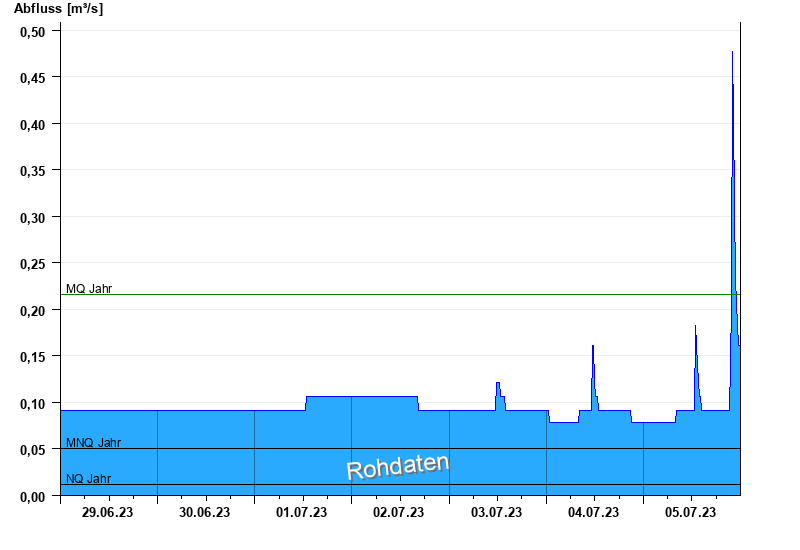This screenshot has width=800, height=550.
Task: Click the MQ Jahr line label
Action: click(89, 289)
